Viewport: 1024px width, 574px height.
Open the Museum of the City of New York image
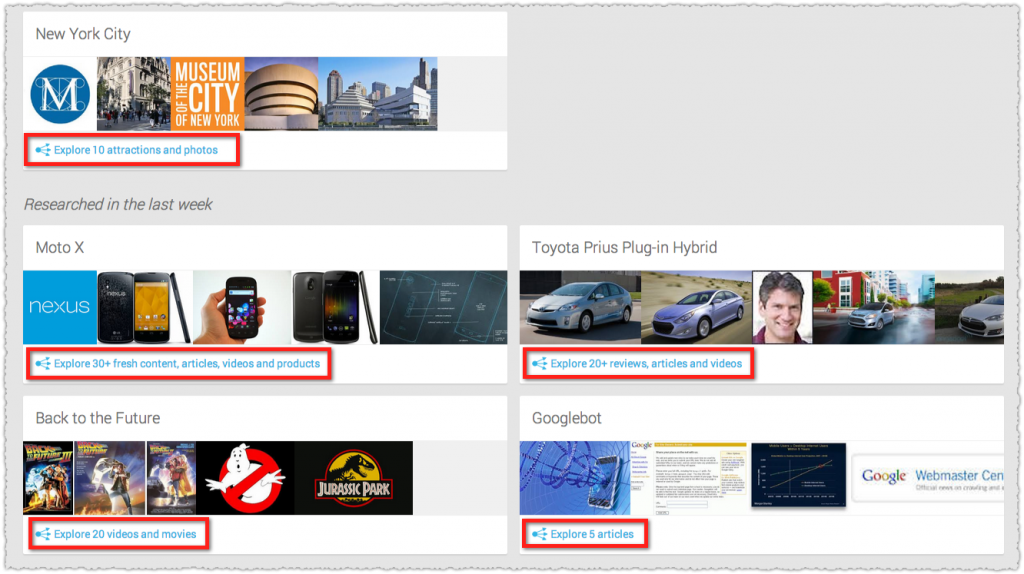(x=208, y=94)
